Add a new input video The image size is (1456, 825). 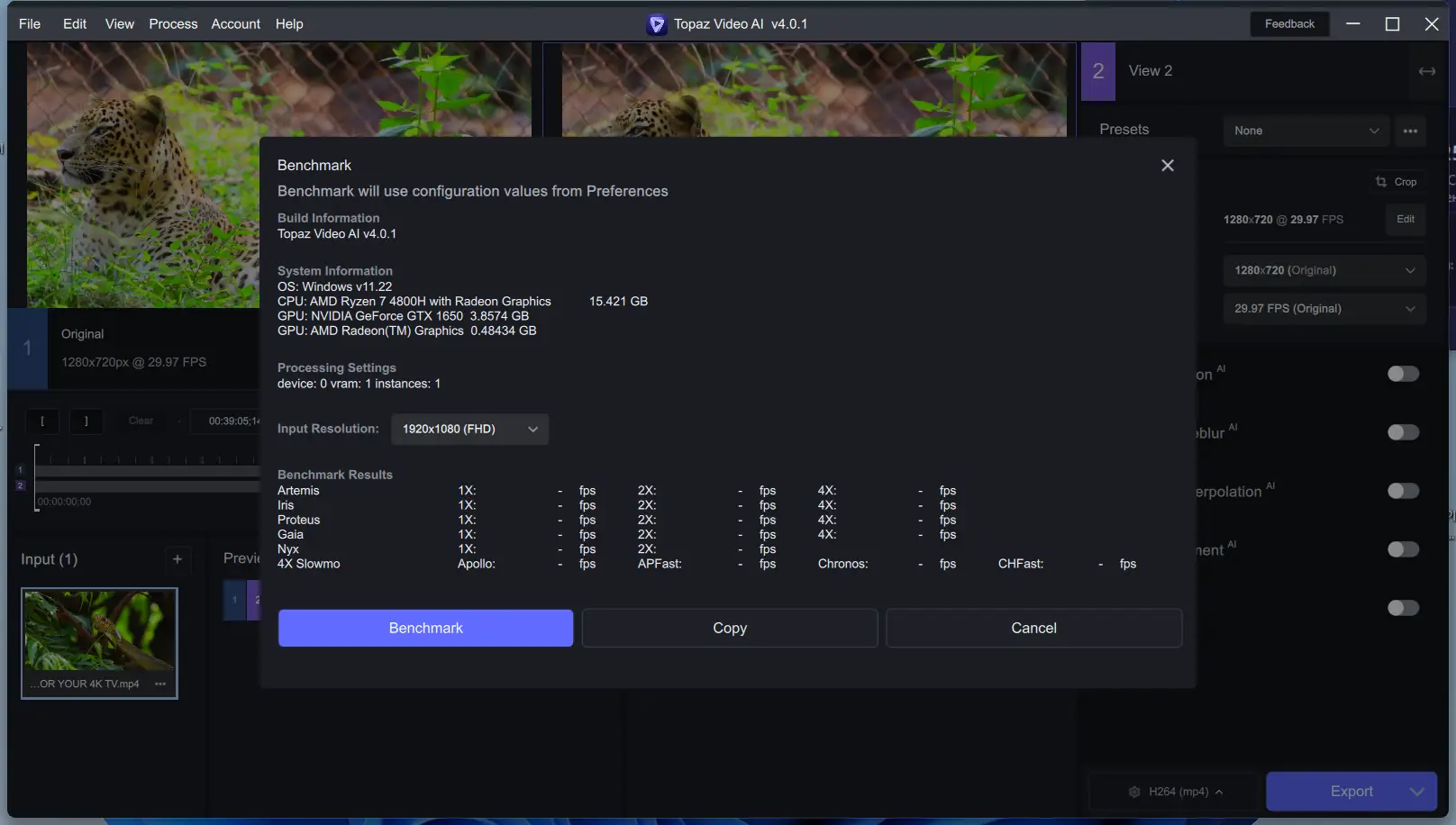click(177, 559)
